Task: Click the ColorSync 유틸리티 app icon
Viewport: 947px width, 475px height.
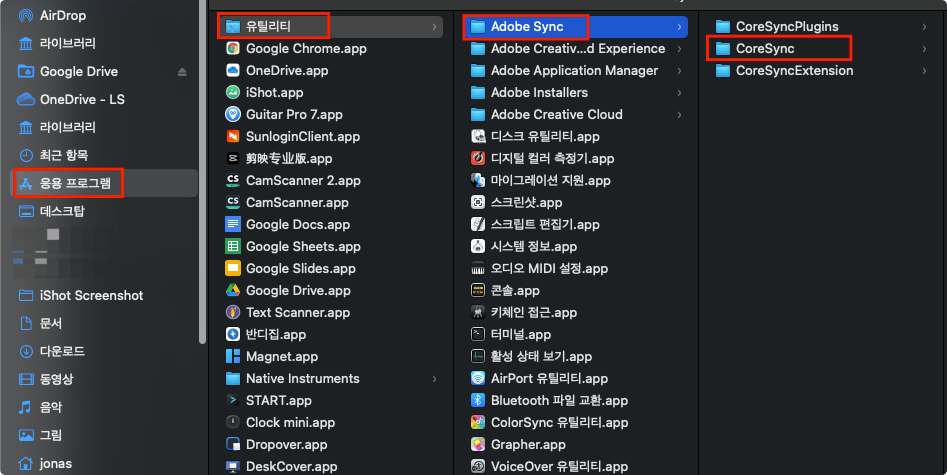Action: point(478,422)
